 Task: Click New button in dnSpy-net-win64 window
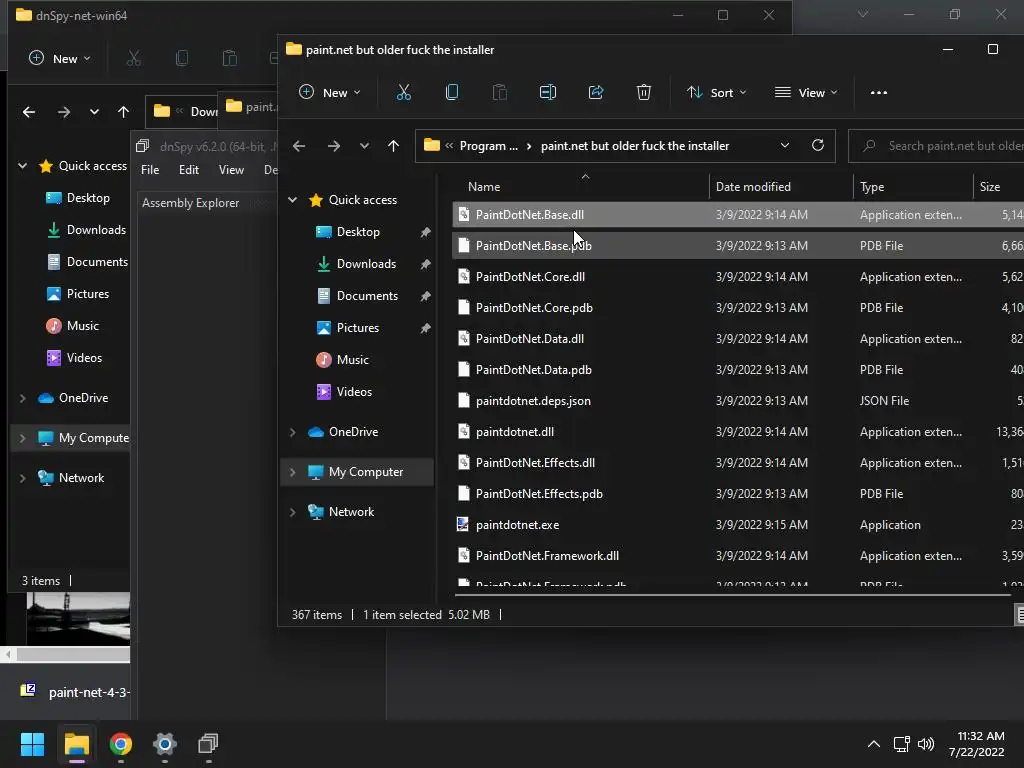[x=59, y=59]
